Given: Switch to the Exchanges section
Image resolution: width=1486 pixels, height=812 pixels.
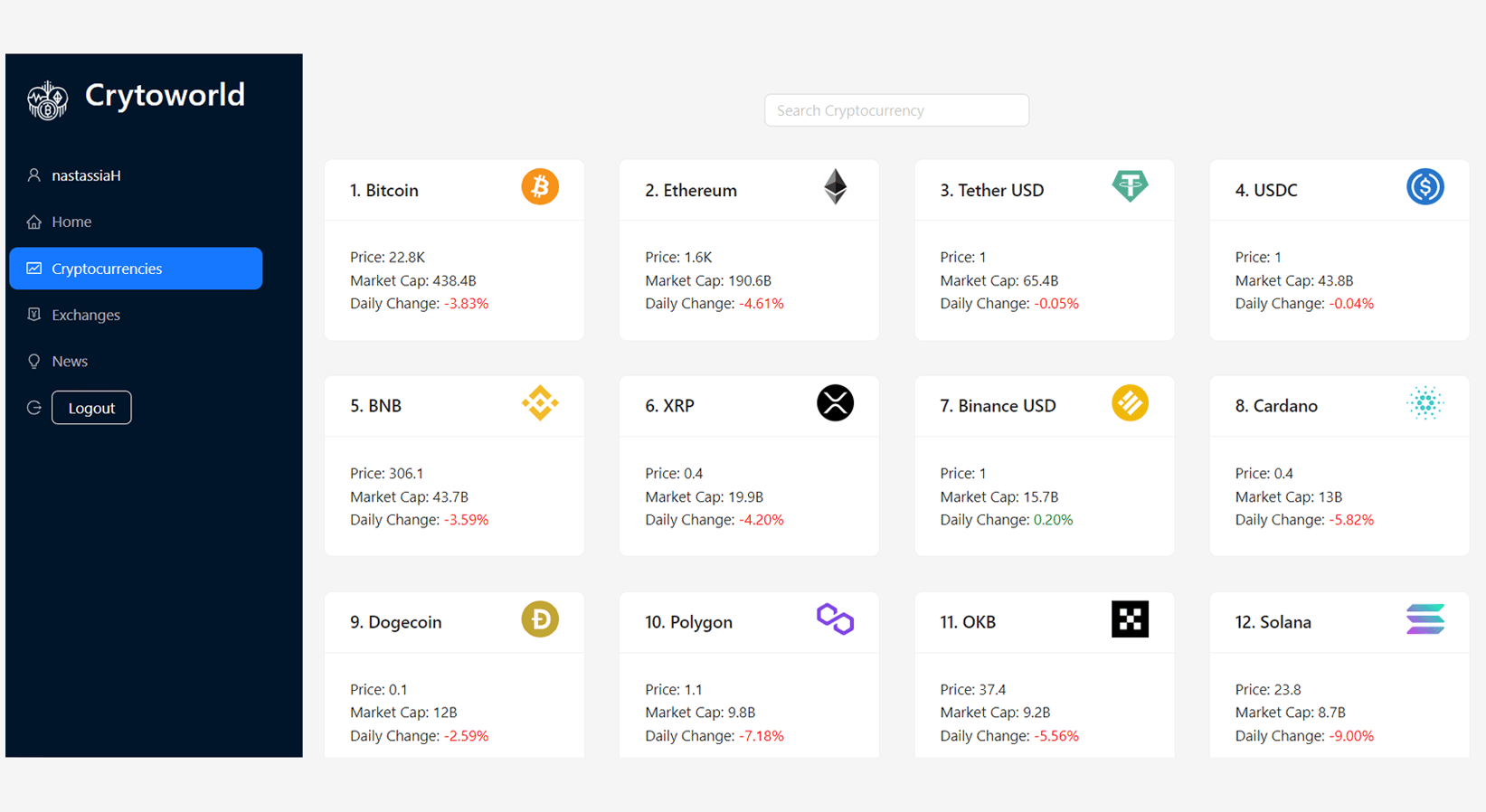Looking at the screenshot, I should pos(86,315).
